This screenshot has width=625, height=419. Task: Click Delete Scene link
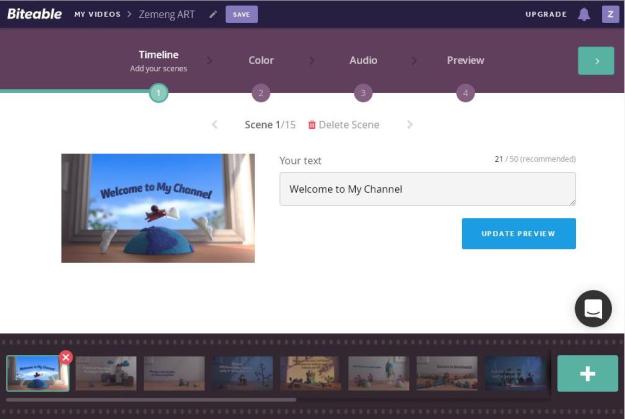click(x=344, y=125)
